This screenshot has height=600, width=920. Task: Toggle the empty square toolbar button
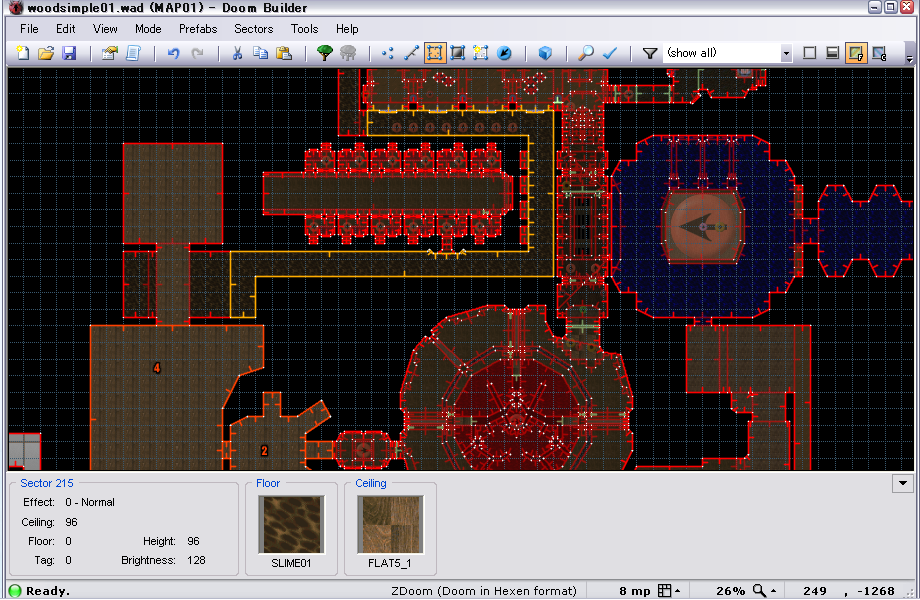point(810,53)
